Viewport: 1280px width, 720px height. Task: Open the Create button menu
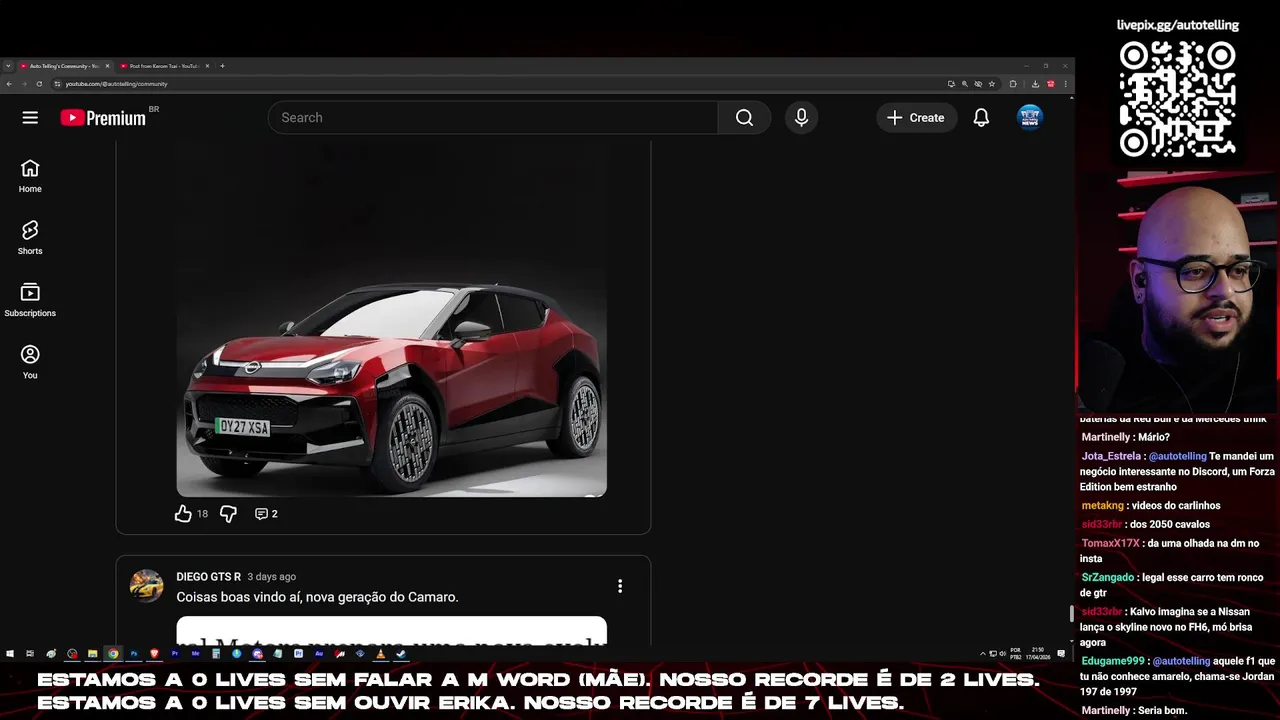pos(916,117)
